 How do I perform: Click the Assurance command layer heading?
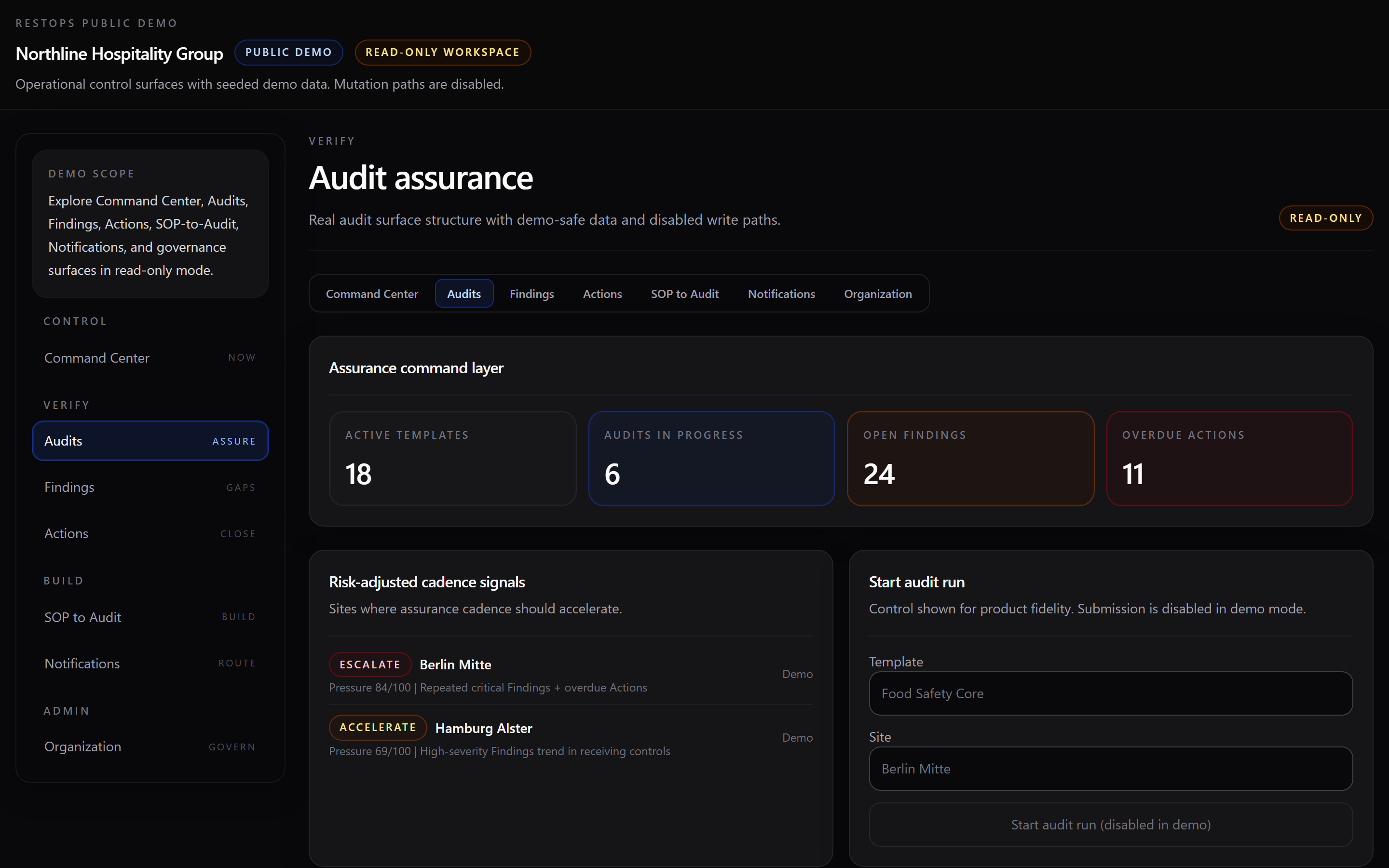[x=416, y=368]
